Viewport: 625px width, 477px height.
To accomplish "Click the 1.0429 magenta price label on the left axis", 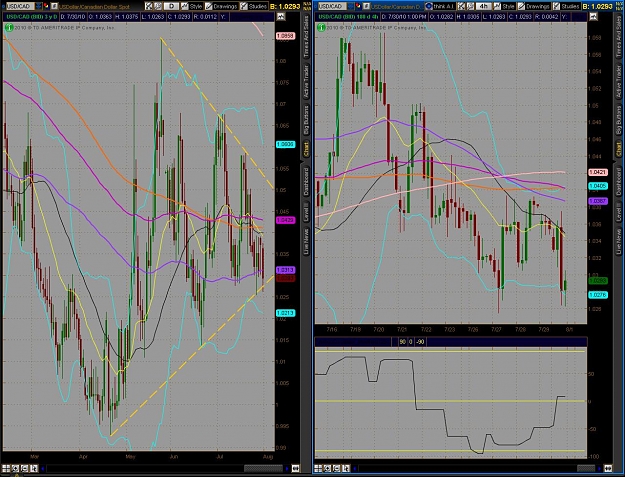I will [x=285, y=220].
